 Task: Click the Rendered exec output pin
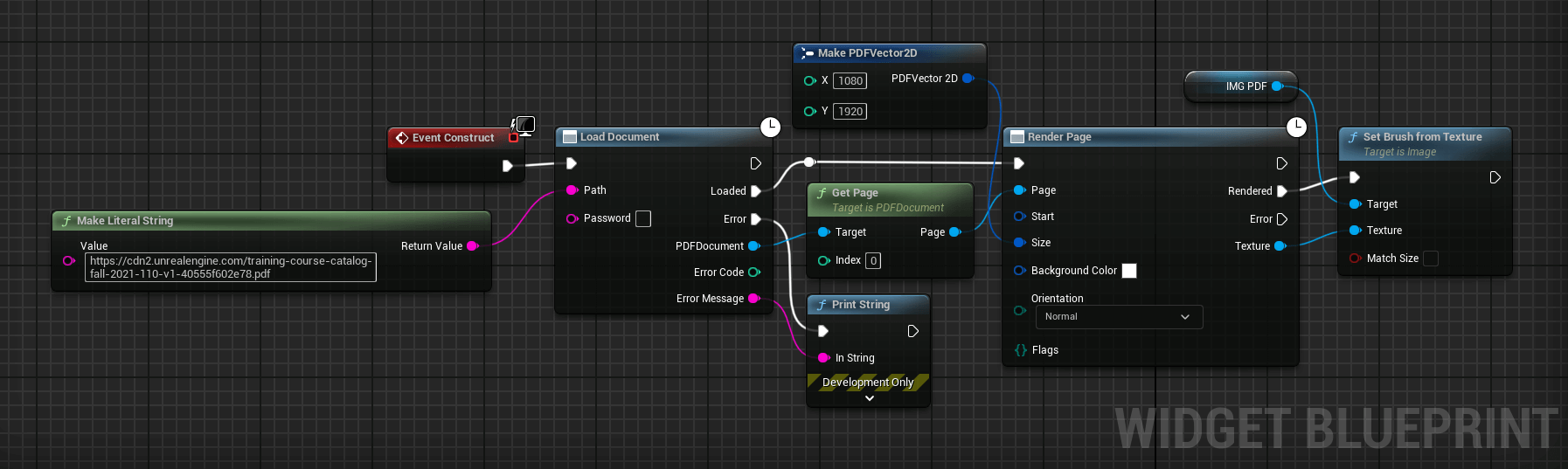pyautogui.click(x=1281, y=191)
